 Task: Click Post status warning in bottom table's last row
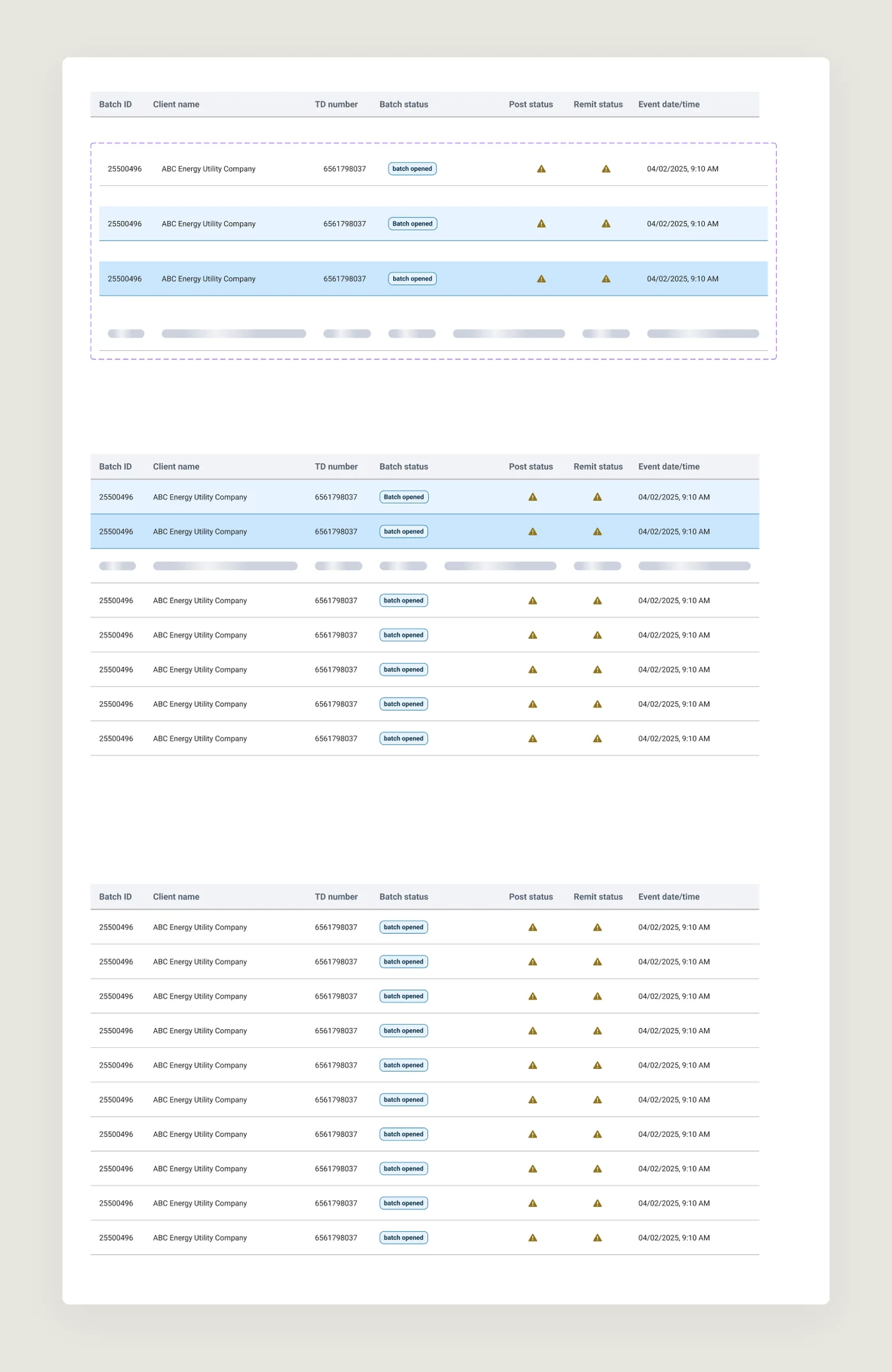(x=533, y=1238)
